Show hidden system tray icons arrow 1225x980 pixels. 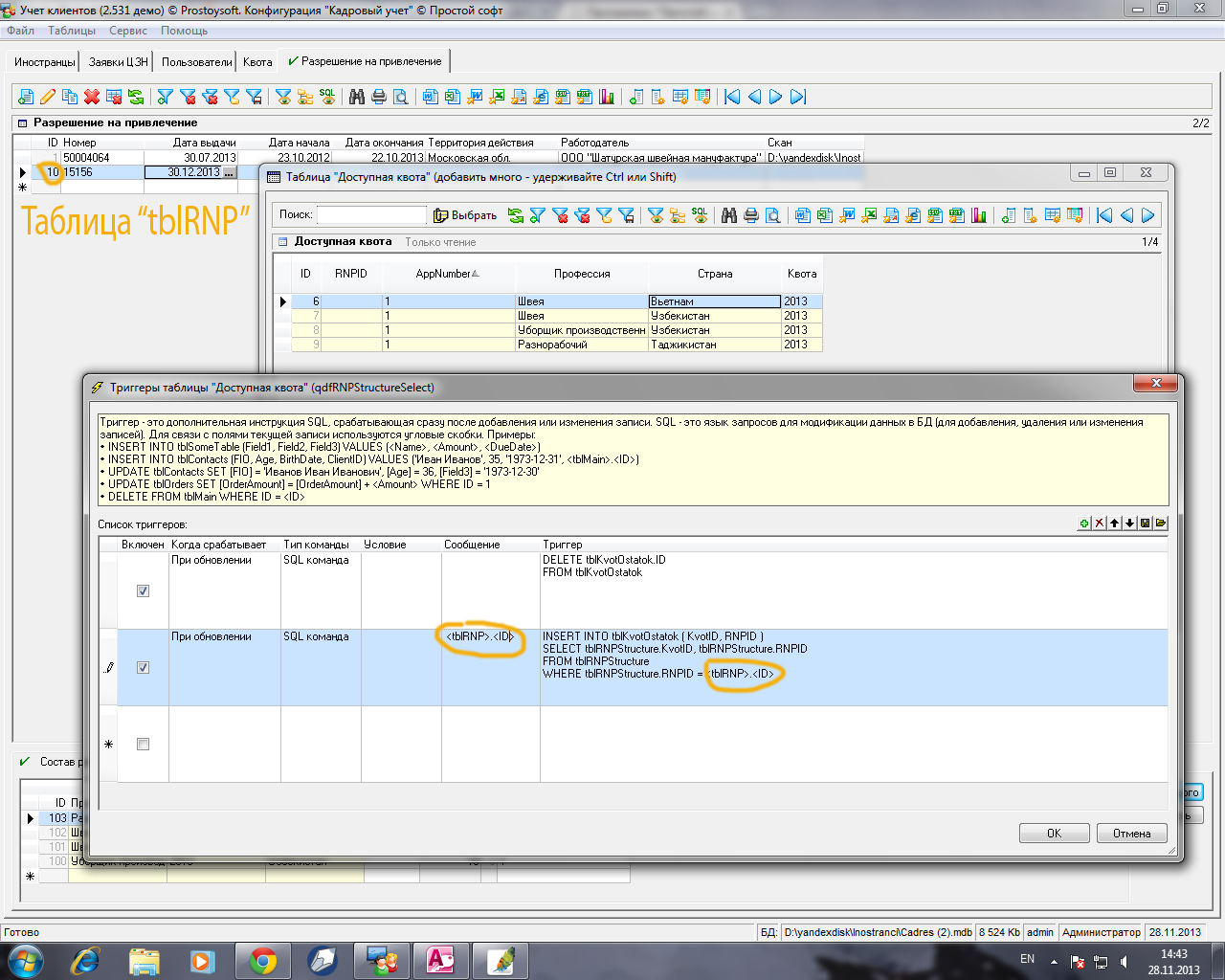pyautogui.click(x=1054, y=961)
